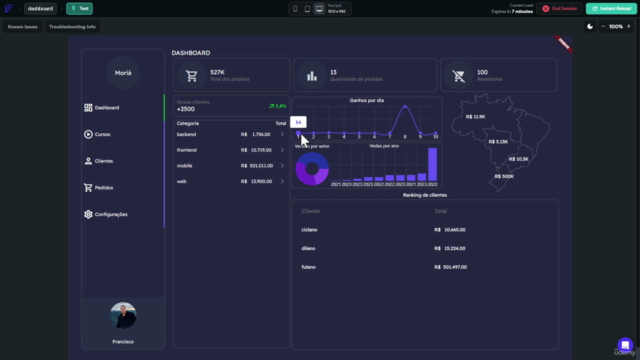Expand the mobile category row chevron
The image size is (640, 360).
282,166
